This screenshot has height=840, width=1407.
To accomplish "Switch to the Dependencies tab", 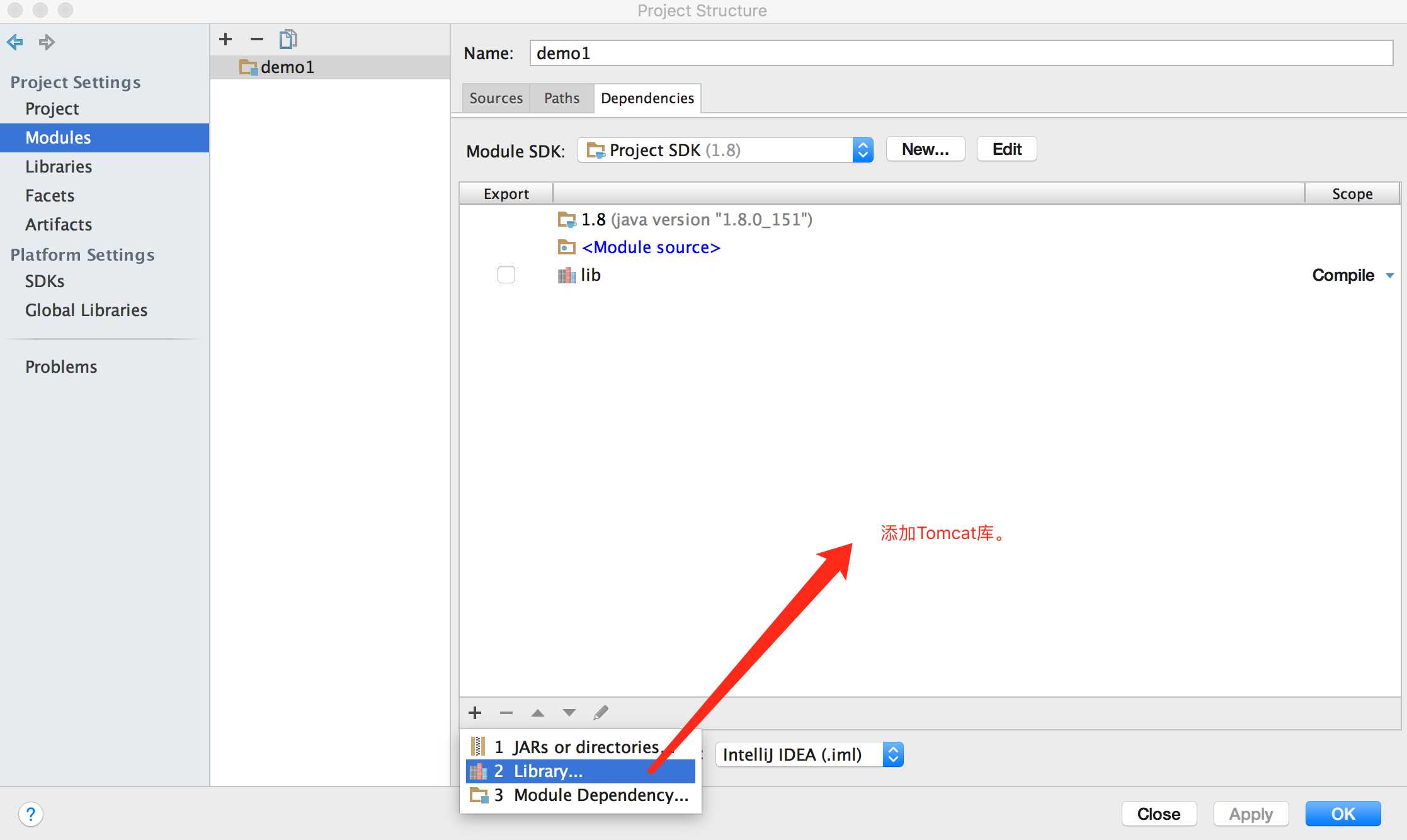I will coord(647,98).
